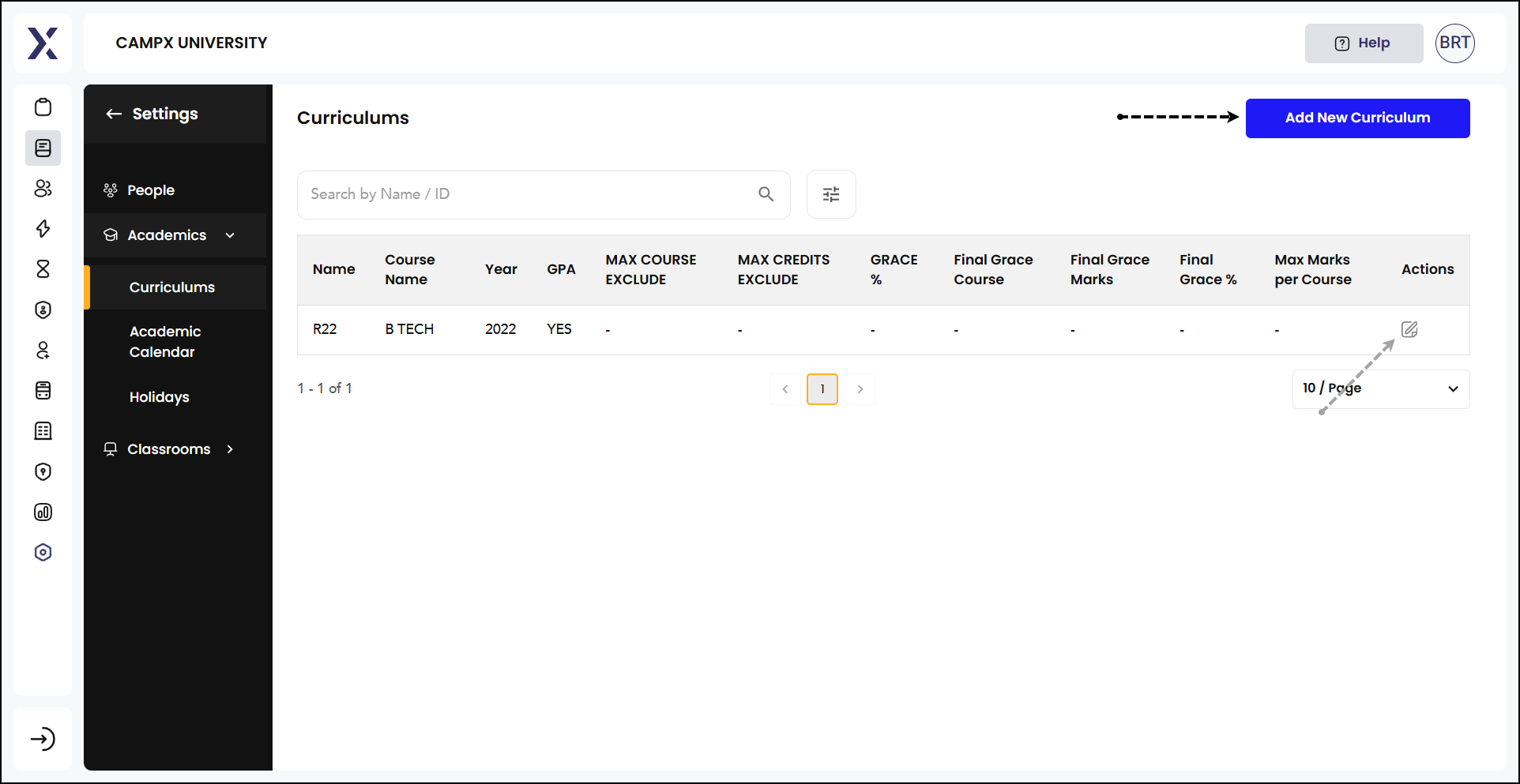Click the Curriculums page heading
1520x784 pixels.
pyautogui.click(x=353, y=118)
